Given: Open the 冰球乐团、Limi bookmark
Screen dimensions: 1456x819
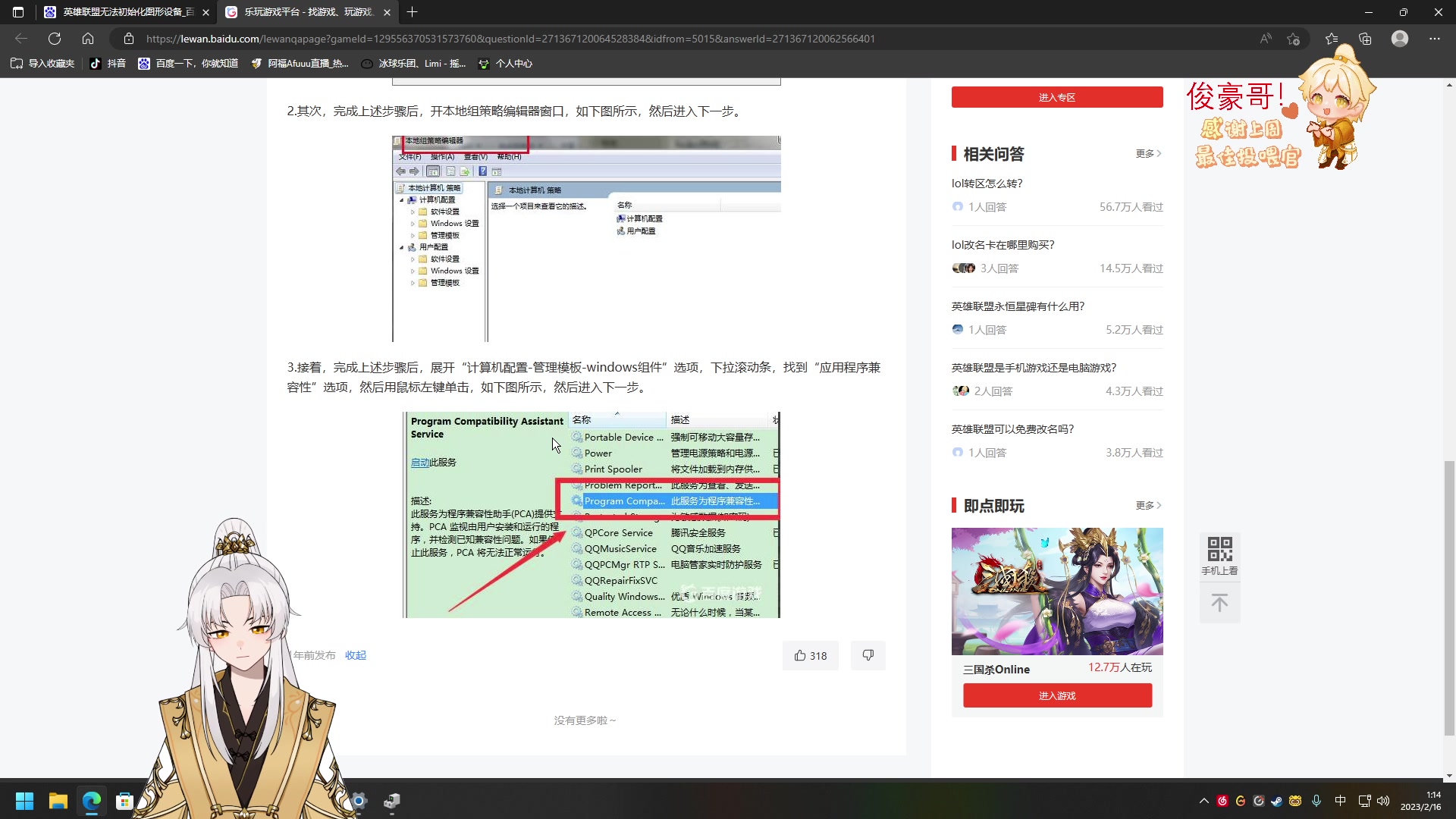Looking at the screenshot, I should coord(413,64).
